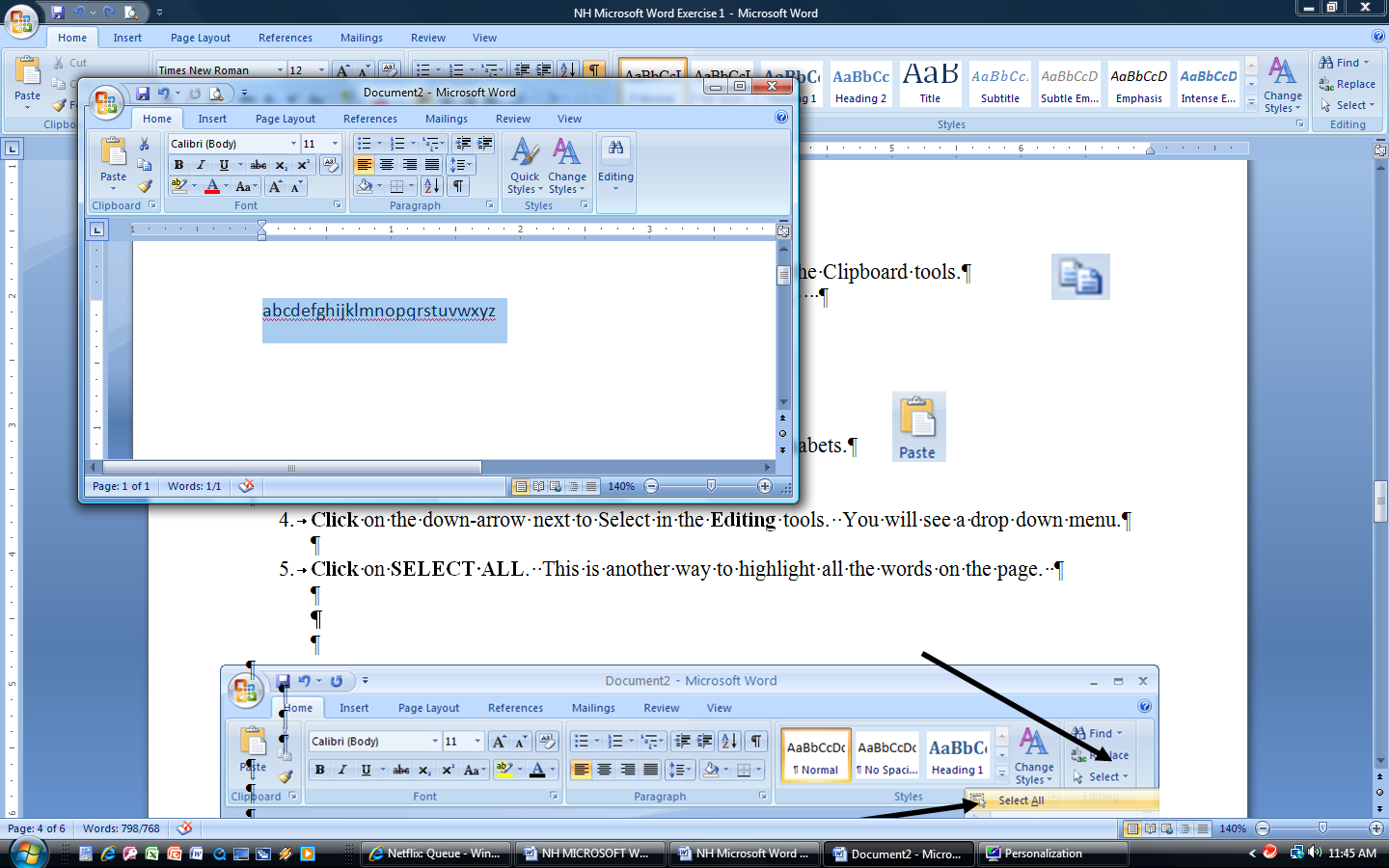
Task: Open Review tab in NH Exercise window
Action: [428, 38]
